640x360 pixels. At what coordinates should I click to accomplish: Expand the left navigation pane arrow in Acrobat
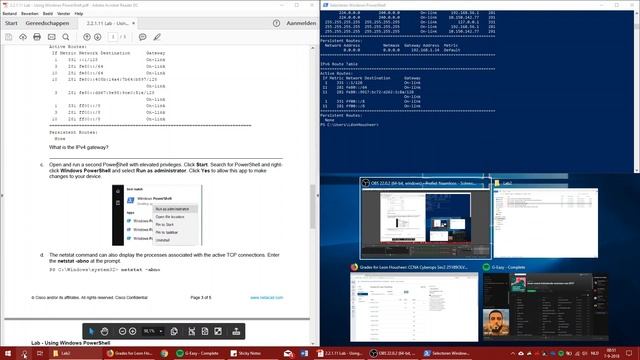click(2, 196)
